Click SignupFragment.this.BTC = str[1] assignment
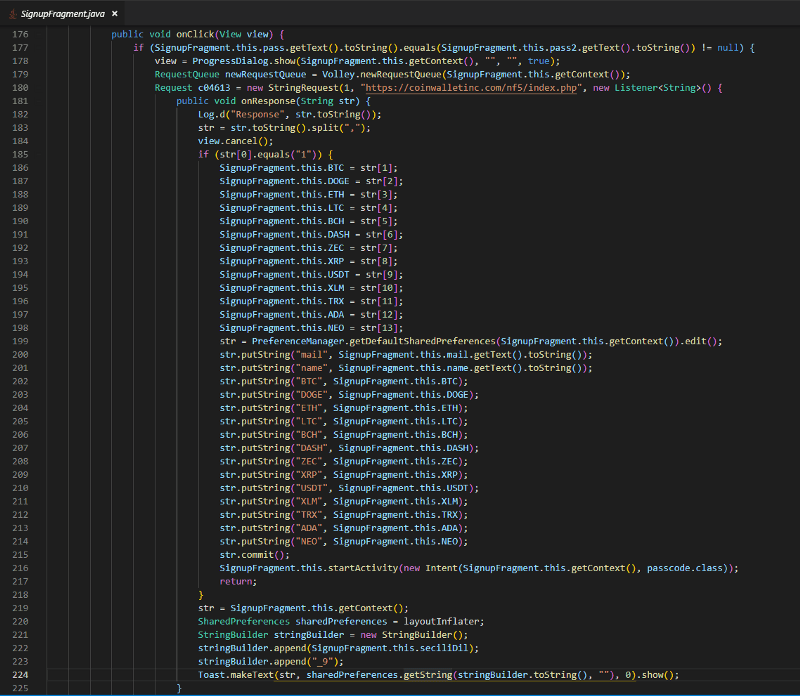Image resolution: width=800 pixels, height=696 pixels. pos(308,168)
